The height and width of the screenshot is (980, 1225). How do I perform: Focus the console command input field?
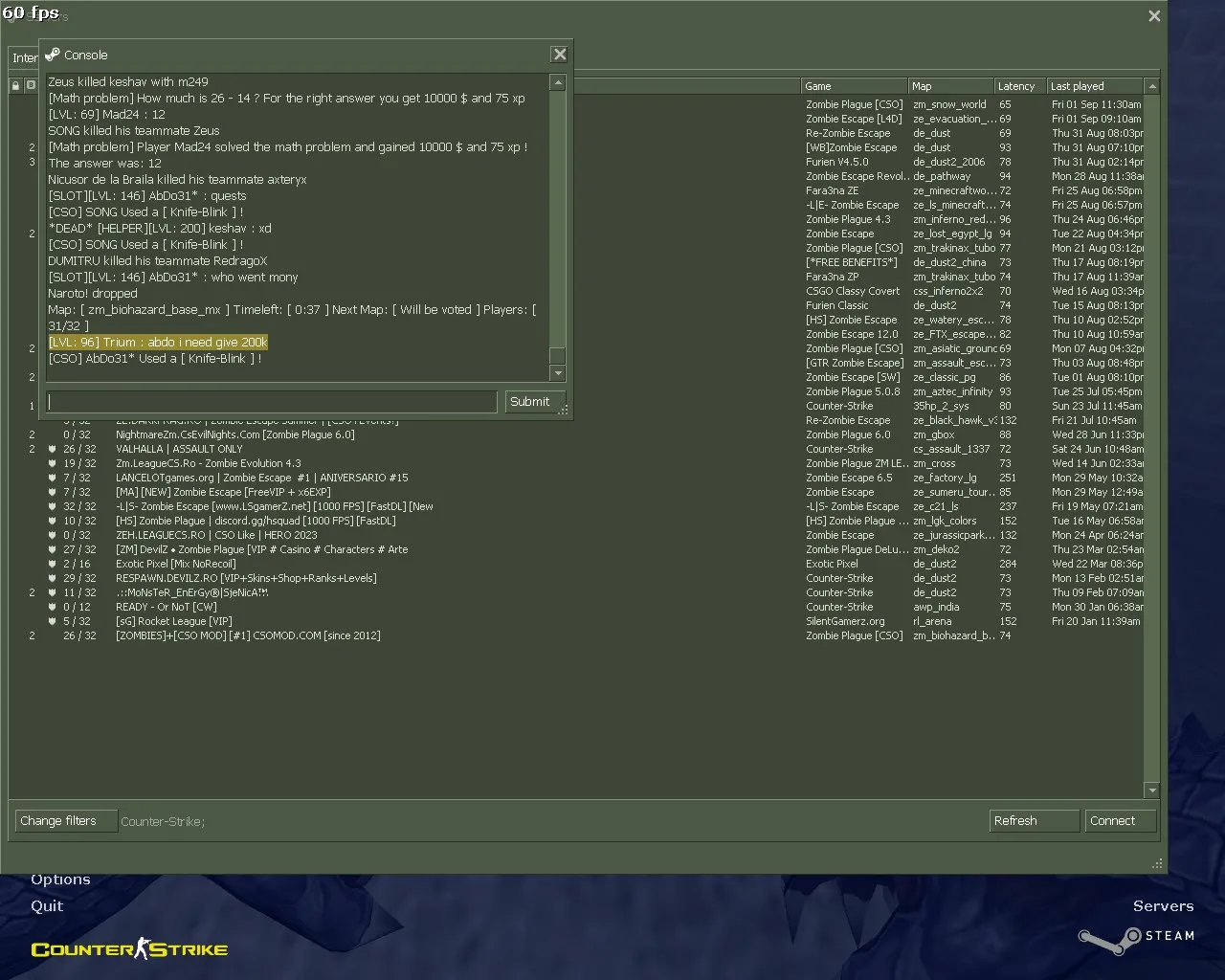(272, 401)
